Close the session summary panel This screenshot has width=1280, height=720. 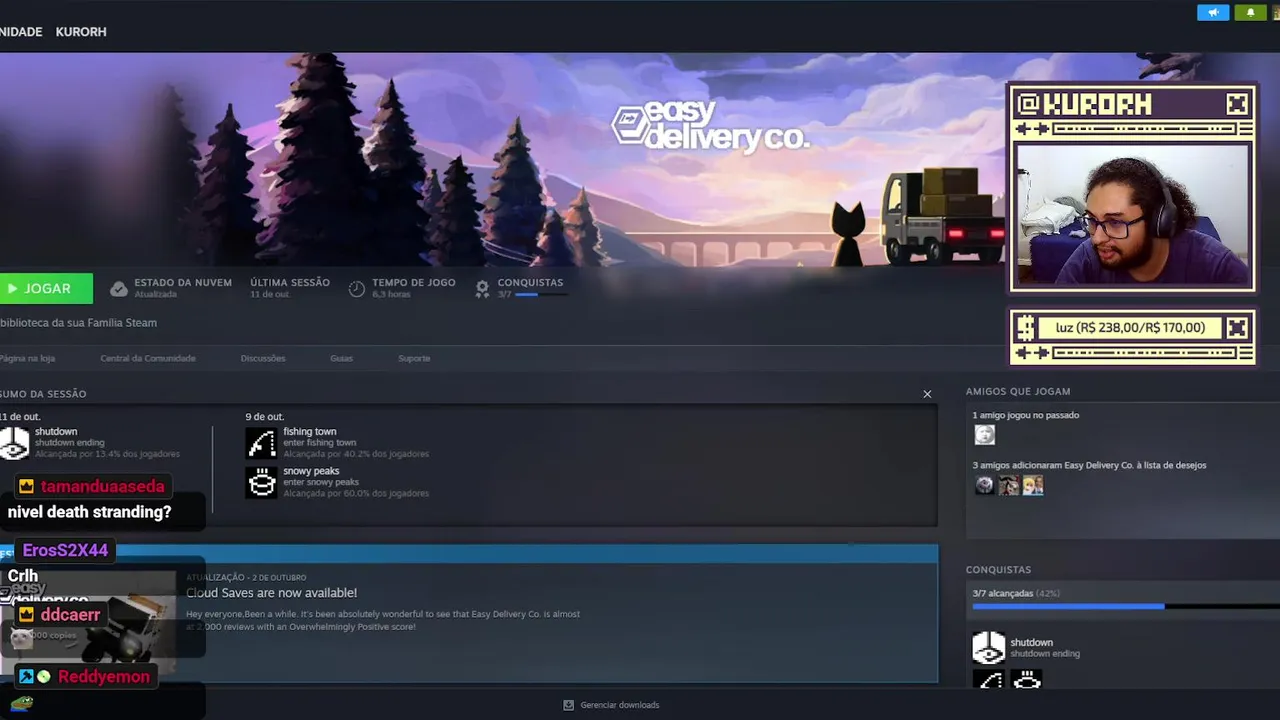(x=927, y=394)
